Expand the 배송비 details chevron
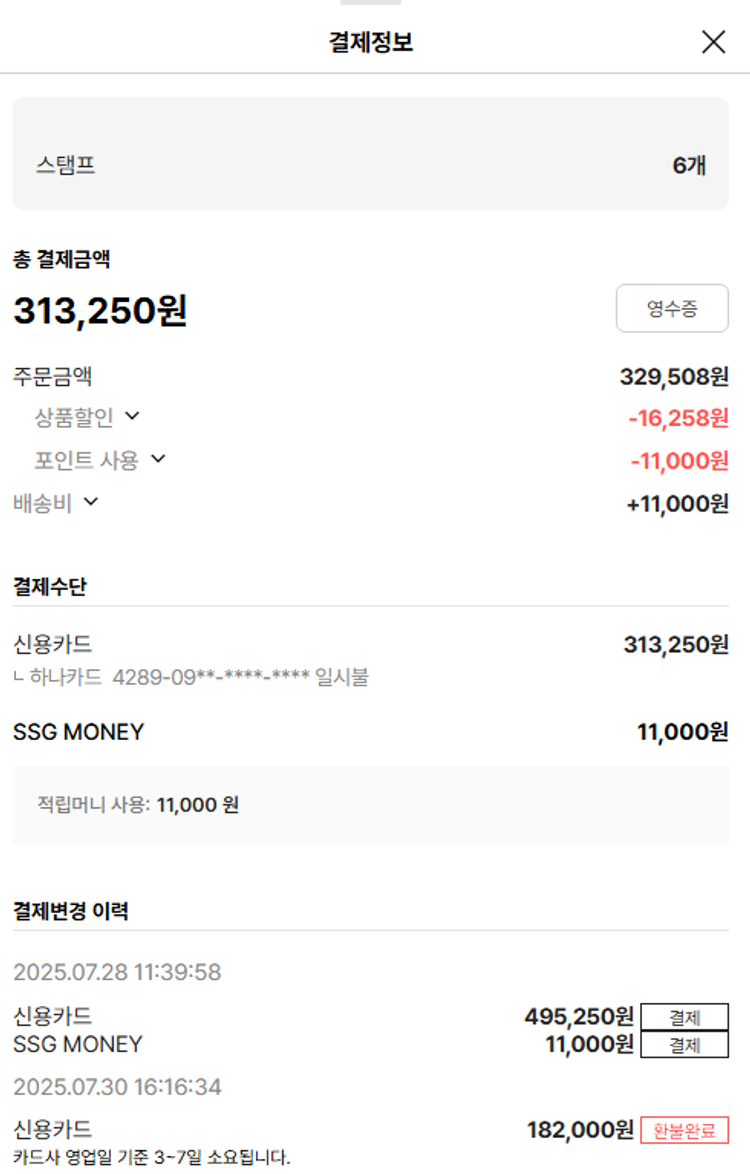 click(x=91, y=502)
